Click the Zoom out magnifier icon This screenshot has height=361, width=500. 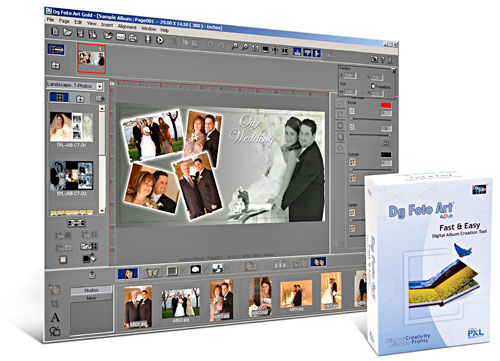[x=245, y=48]
